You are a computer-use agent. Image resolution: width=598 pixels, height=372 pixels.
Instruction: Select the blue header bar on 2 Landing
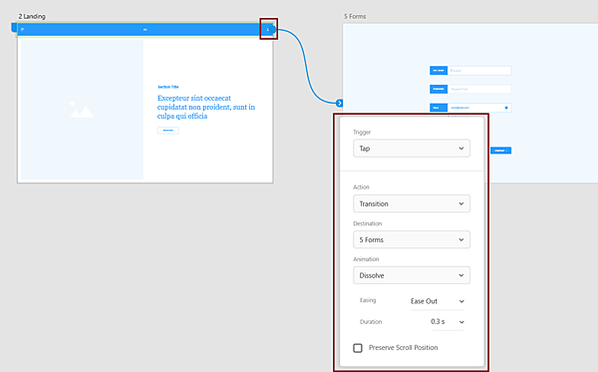click(145, 29)
